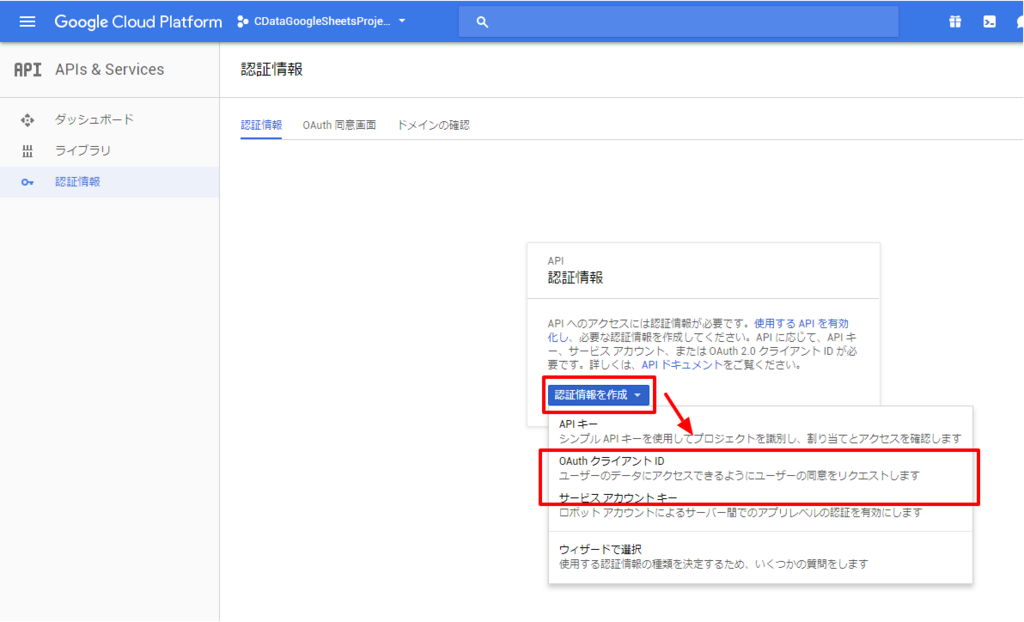Activate the Cloud Shell terminal icon
1024x622 pixels.
989,22
